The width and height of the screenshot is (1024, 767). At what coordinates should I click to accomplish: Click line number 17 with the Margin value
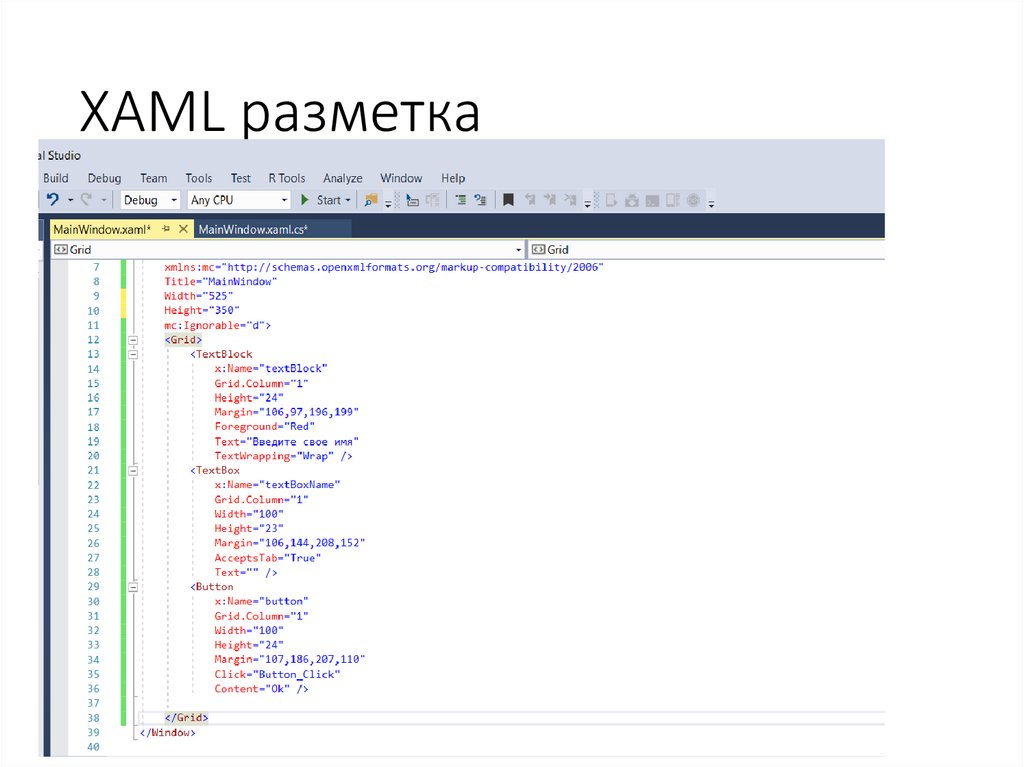(x=93, y=411)
